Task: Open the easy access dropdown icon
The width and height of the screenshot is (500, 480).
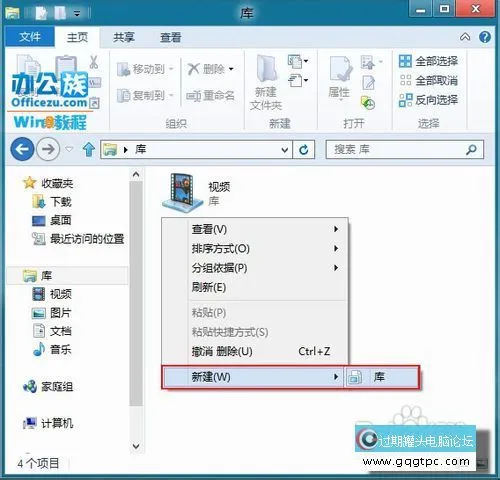Action: pos(297,81)
